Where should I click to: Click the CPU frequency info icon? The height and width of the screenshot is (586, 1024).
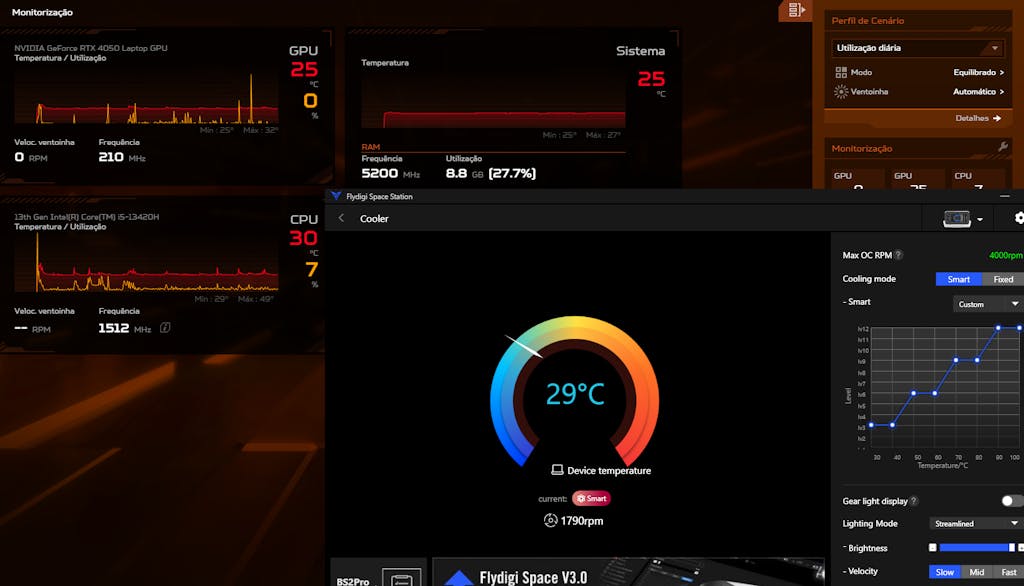(165, 327)
